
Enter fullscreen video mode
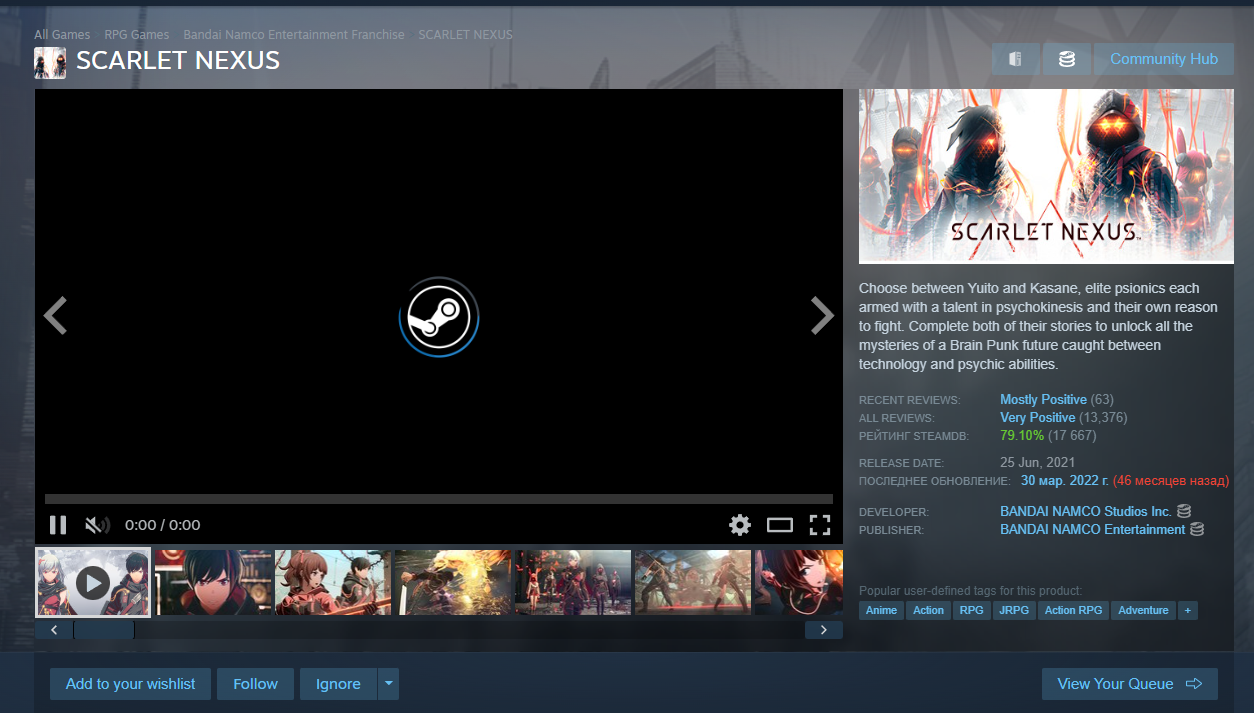(x=820, y=524)
